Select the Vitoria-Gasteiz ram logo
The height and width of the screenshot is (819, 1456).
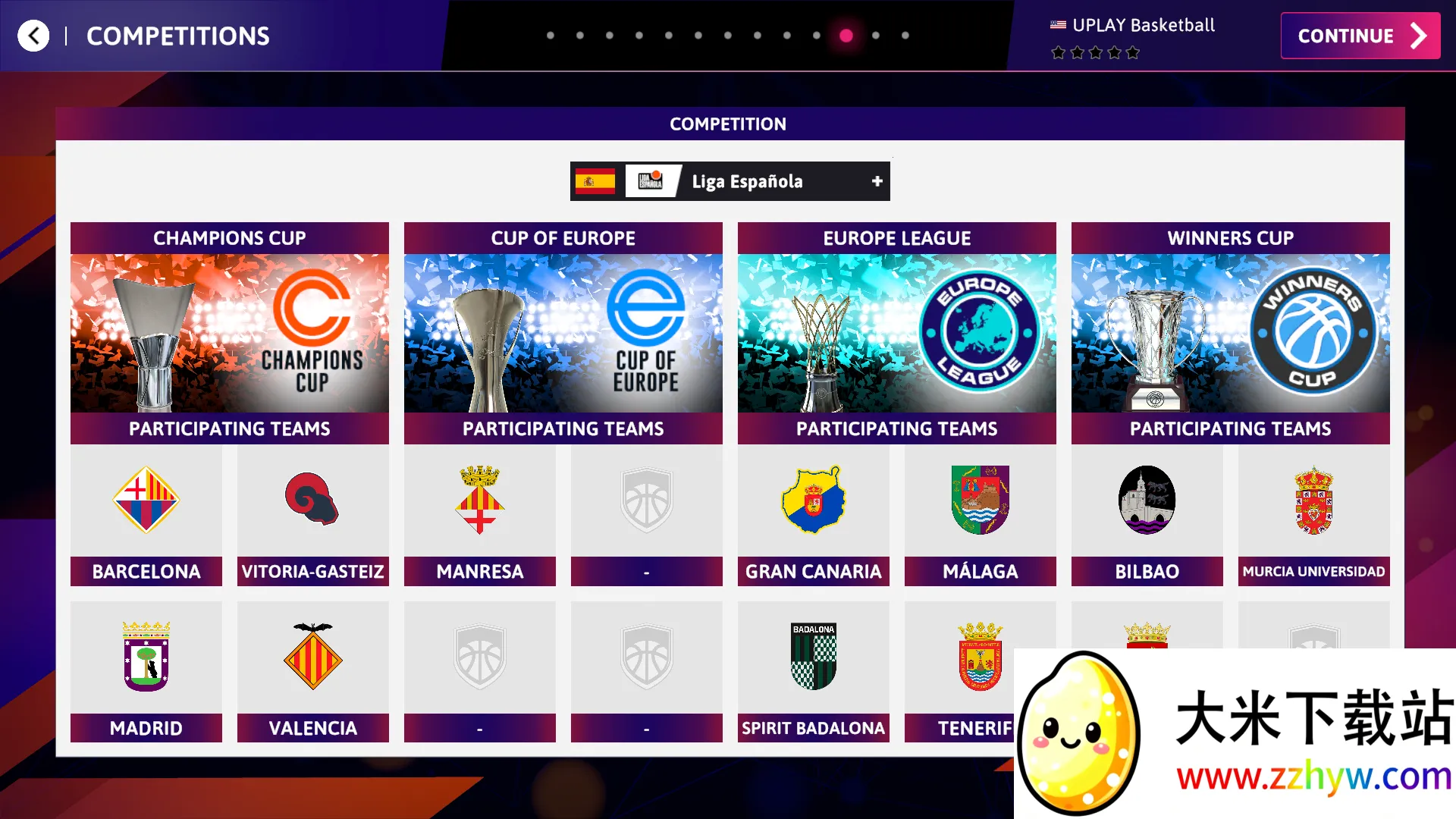click(312, 498)
